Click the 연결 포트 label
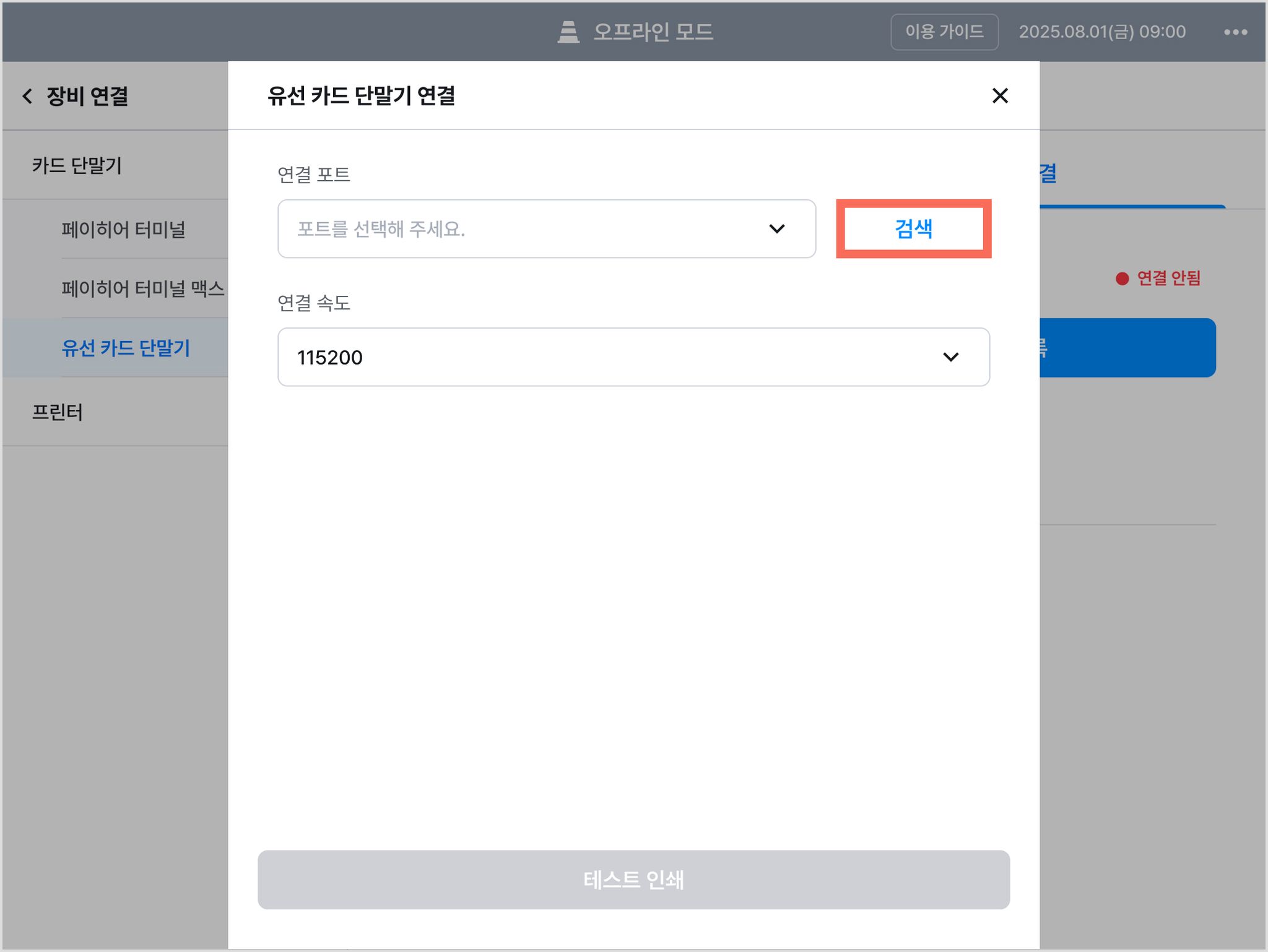The image size is (1268, 952). pos(313,175)
